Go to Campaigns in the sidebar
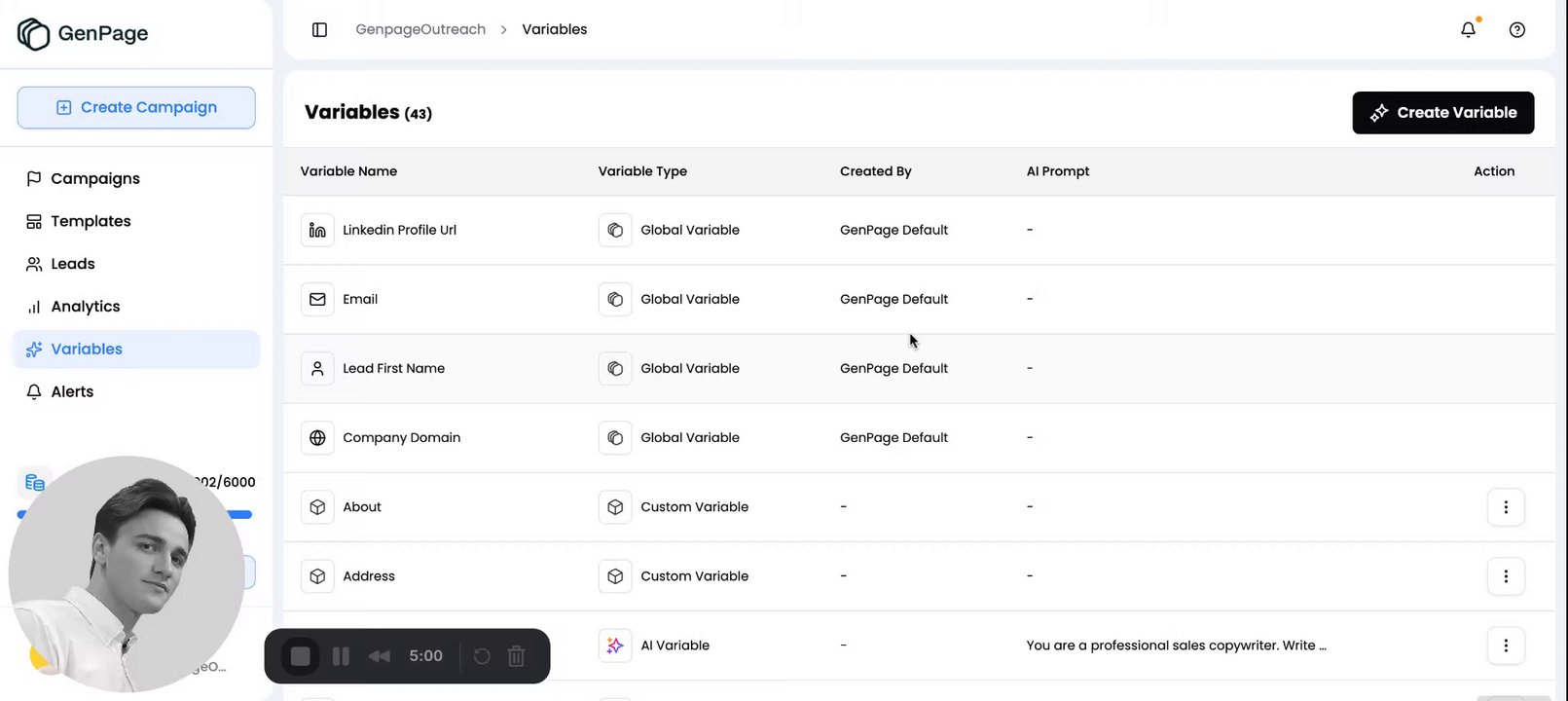 (x=94, y=179)
